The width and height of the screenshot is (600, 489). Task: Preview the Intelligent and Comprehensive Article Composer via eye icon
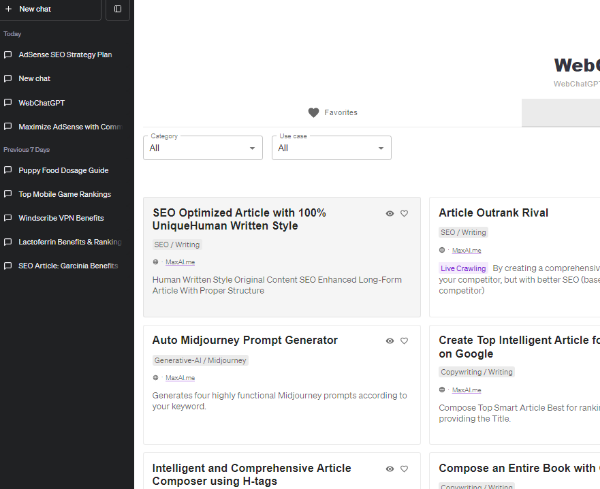[390, 469]
